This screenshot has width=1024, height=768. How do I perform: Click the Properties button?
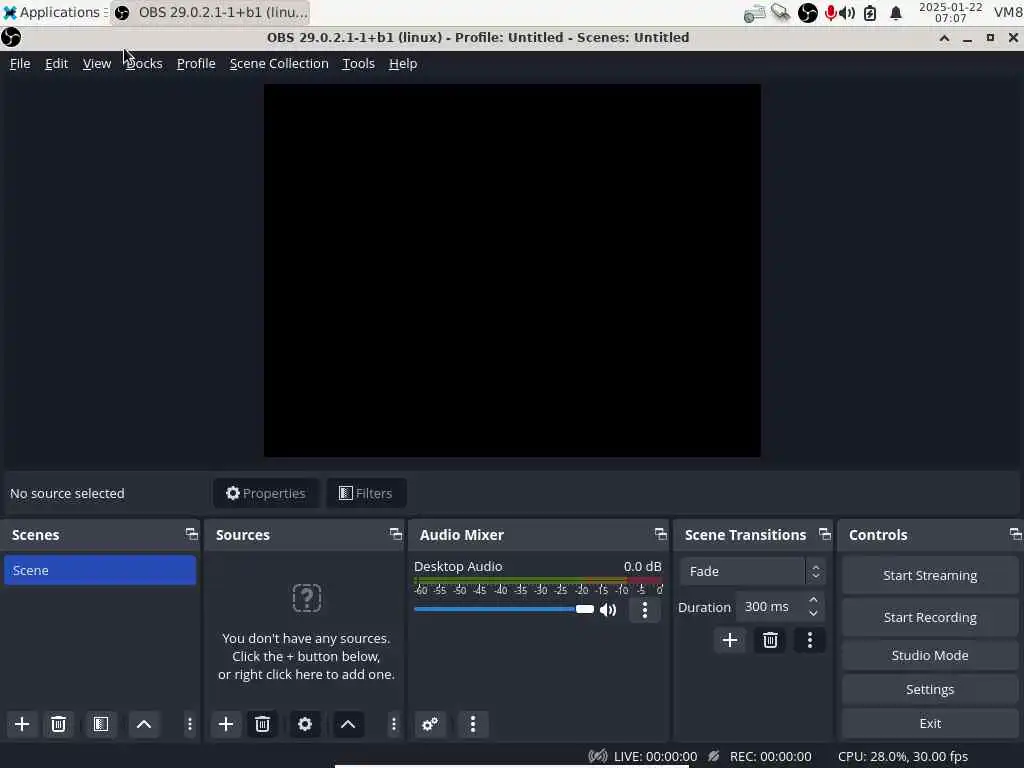click(266, 493)
